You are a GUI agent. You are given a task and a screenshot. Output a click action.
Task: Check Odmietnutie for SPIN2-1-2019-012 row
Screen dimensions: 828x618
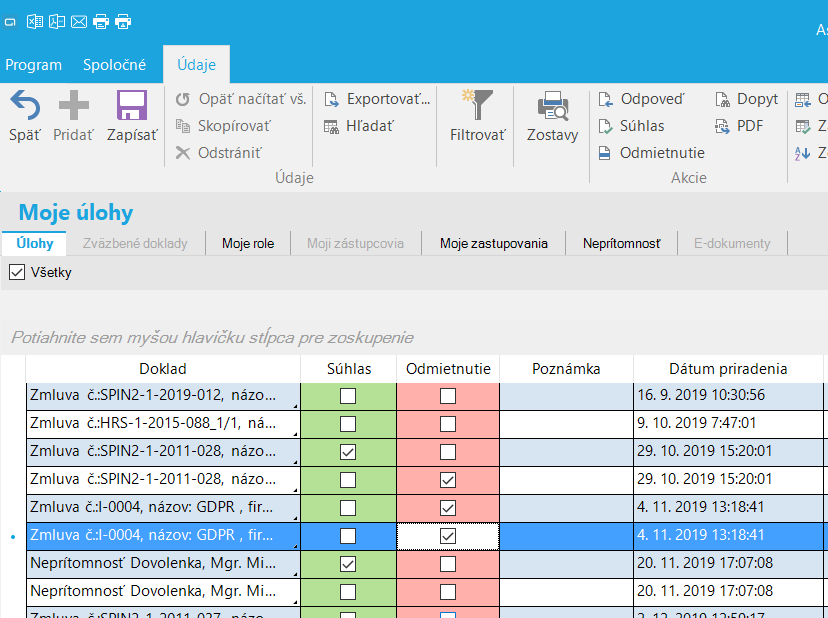click(448, 396)
